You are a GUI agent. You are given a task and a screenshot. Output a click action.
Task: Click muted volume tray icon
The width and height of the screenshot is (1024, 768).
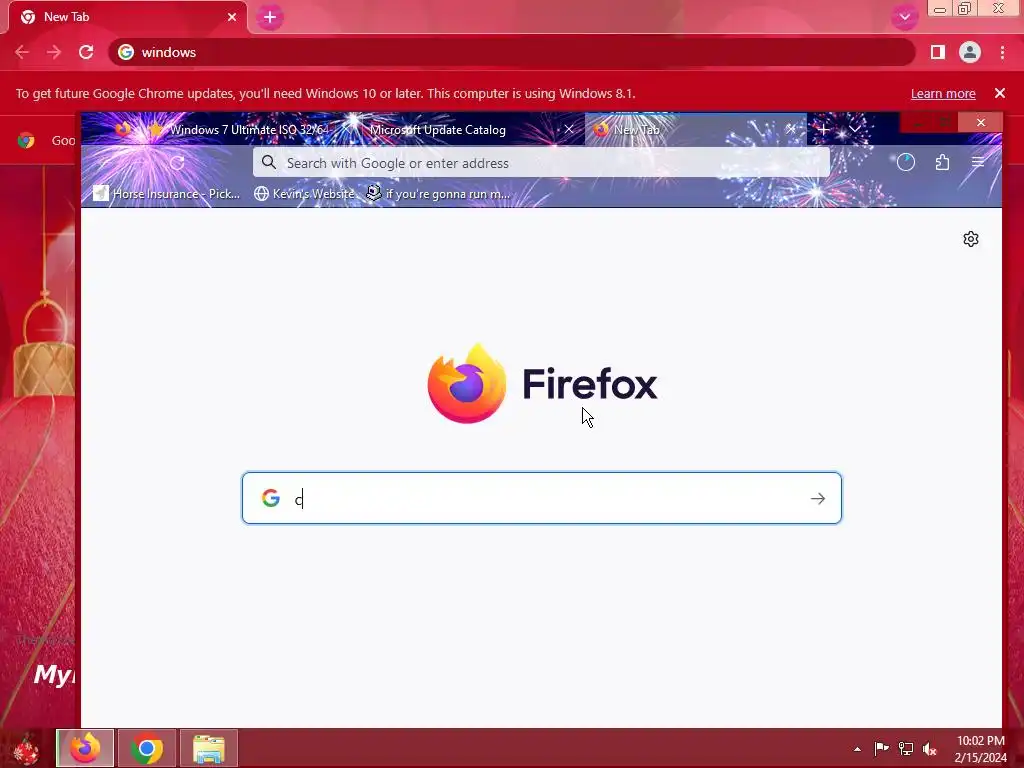(x=929, y=748)
